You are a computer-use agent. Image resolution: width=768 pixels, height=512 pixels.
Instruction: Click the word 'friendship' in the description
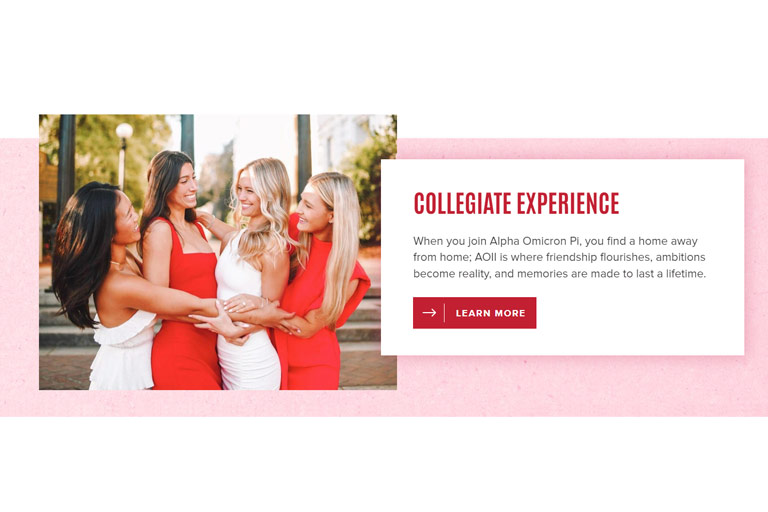click(x=572, y=257)
